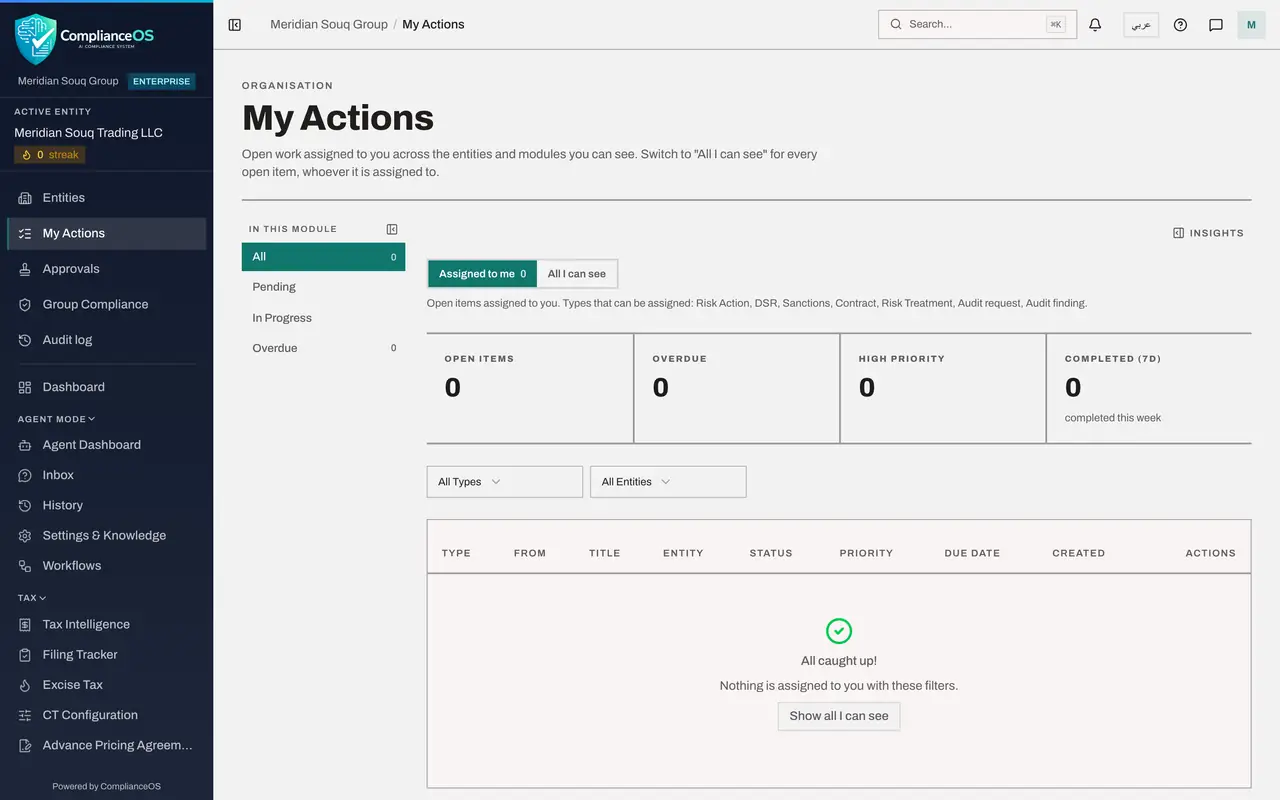Click the Excise Tax flame icon
The image size is (1280, 800).
pyautogui.click(x=25, y=685)
